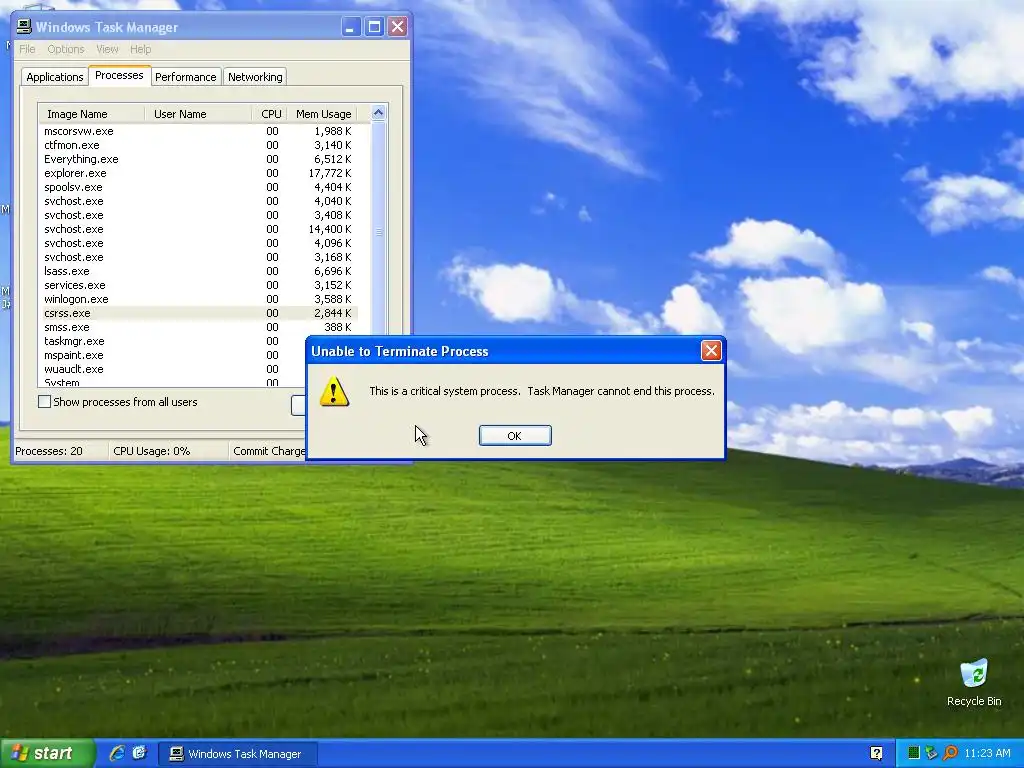Switch to the Performance tab
The width and height of the screenshot is (1024, 768).
click(x=185, y=77)
